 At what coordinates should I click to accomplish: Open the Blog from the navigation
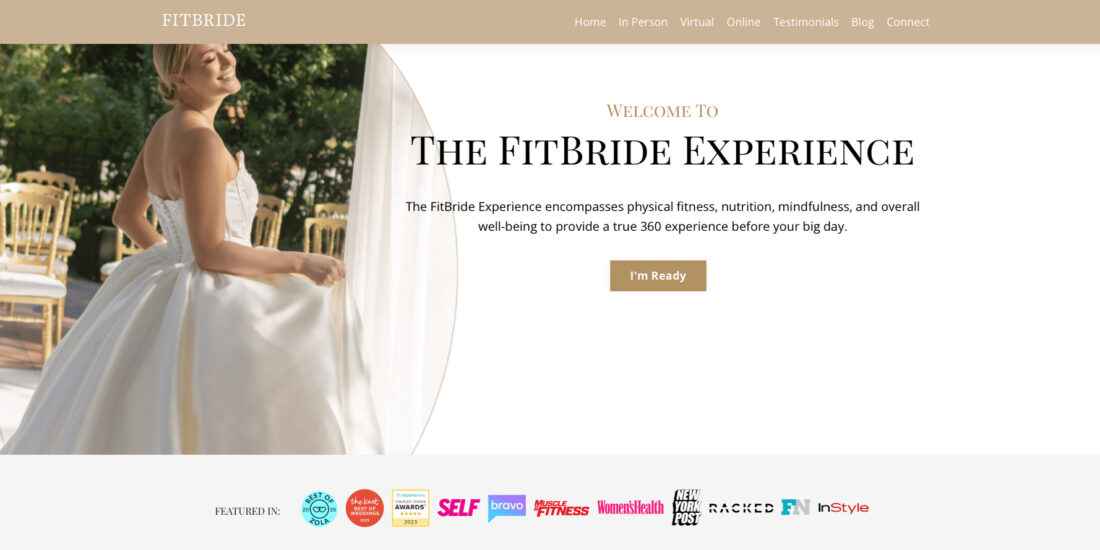[x=862, y=22]
